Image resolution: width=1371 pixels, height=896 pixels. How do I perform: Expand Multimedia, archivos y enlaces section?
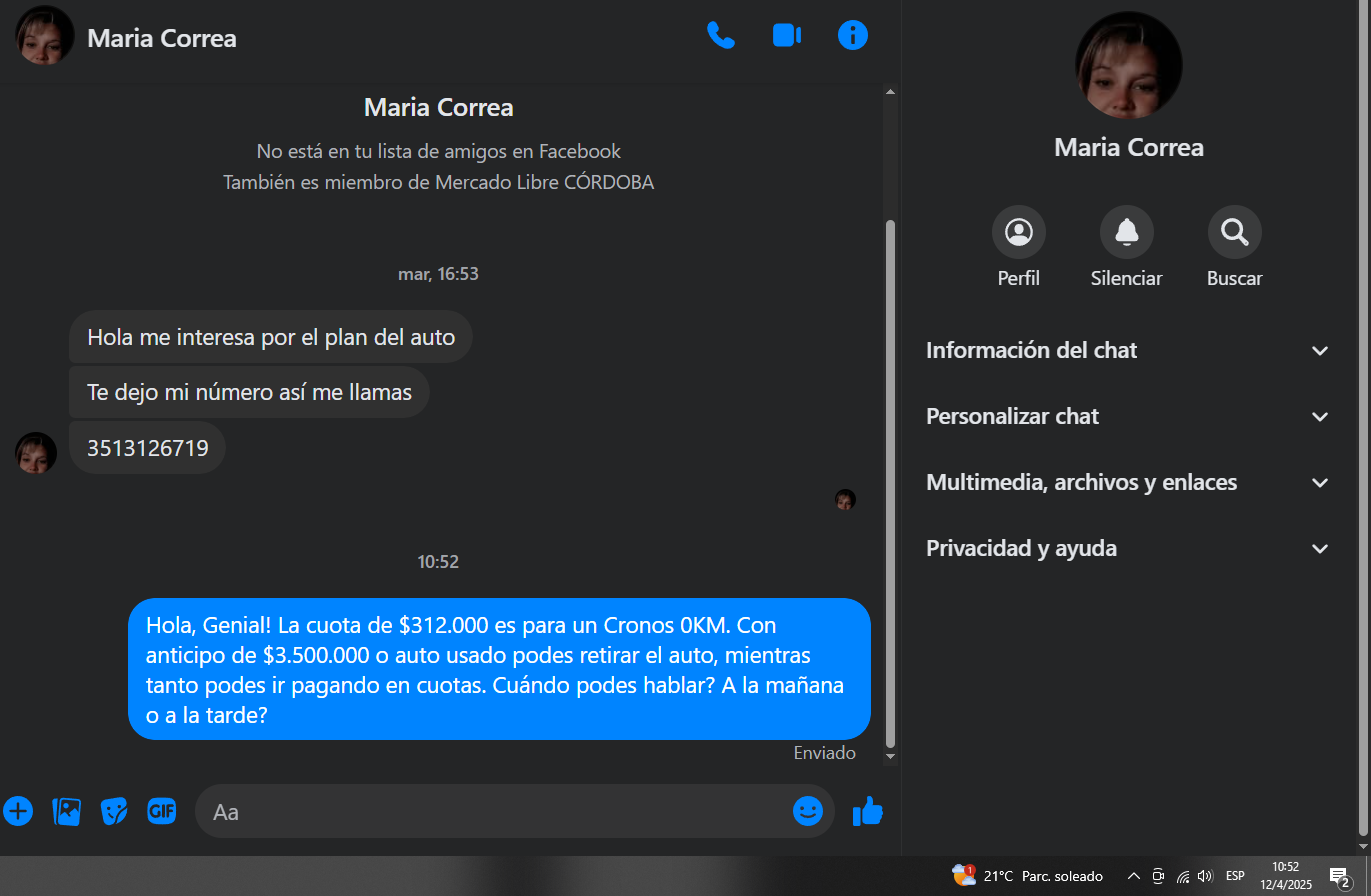(x=1129, y=483)
